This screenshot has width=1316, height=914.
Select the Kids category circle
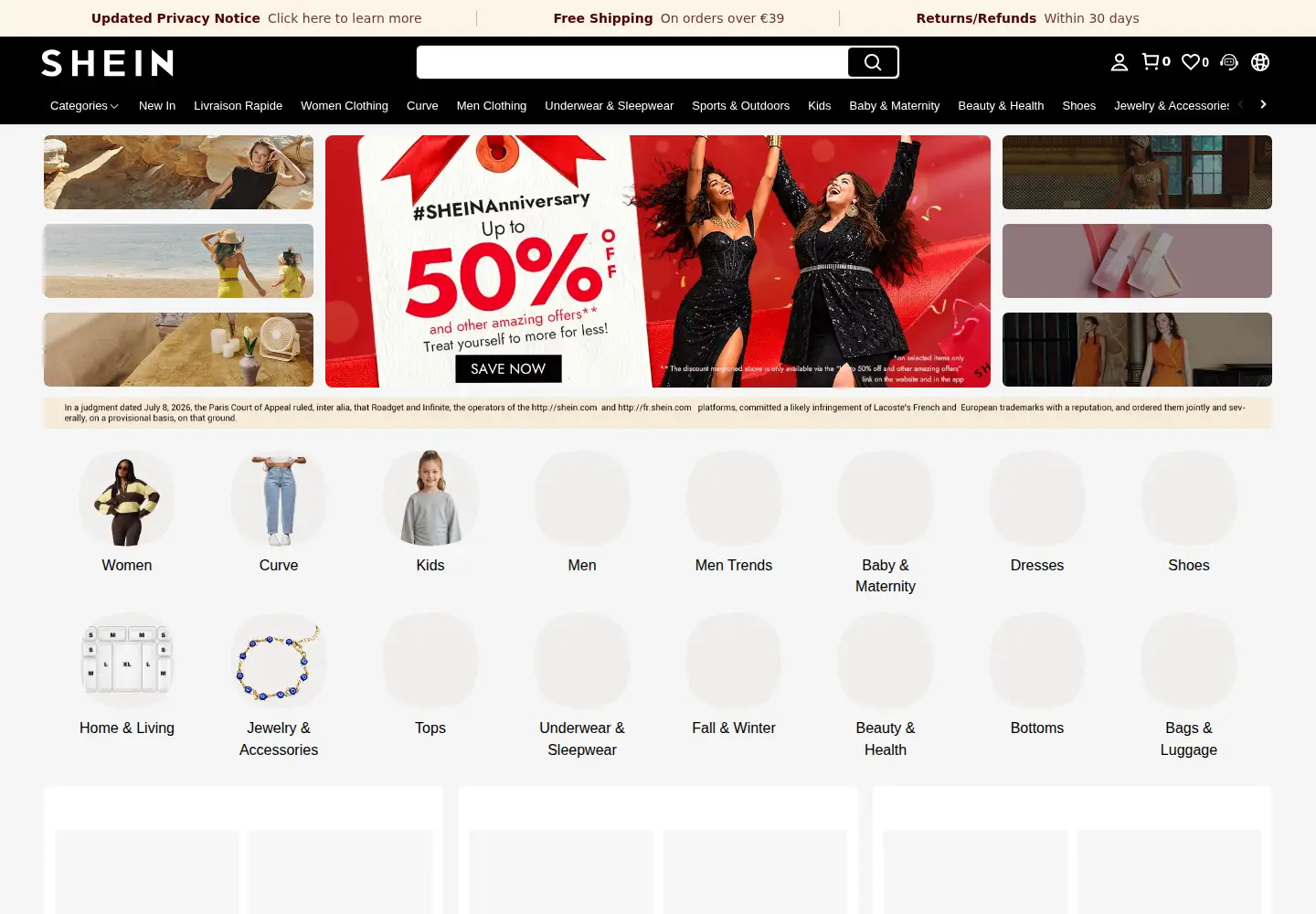pos(430,498)
